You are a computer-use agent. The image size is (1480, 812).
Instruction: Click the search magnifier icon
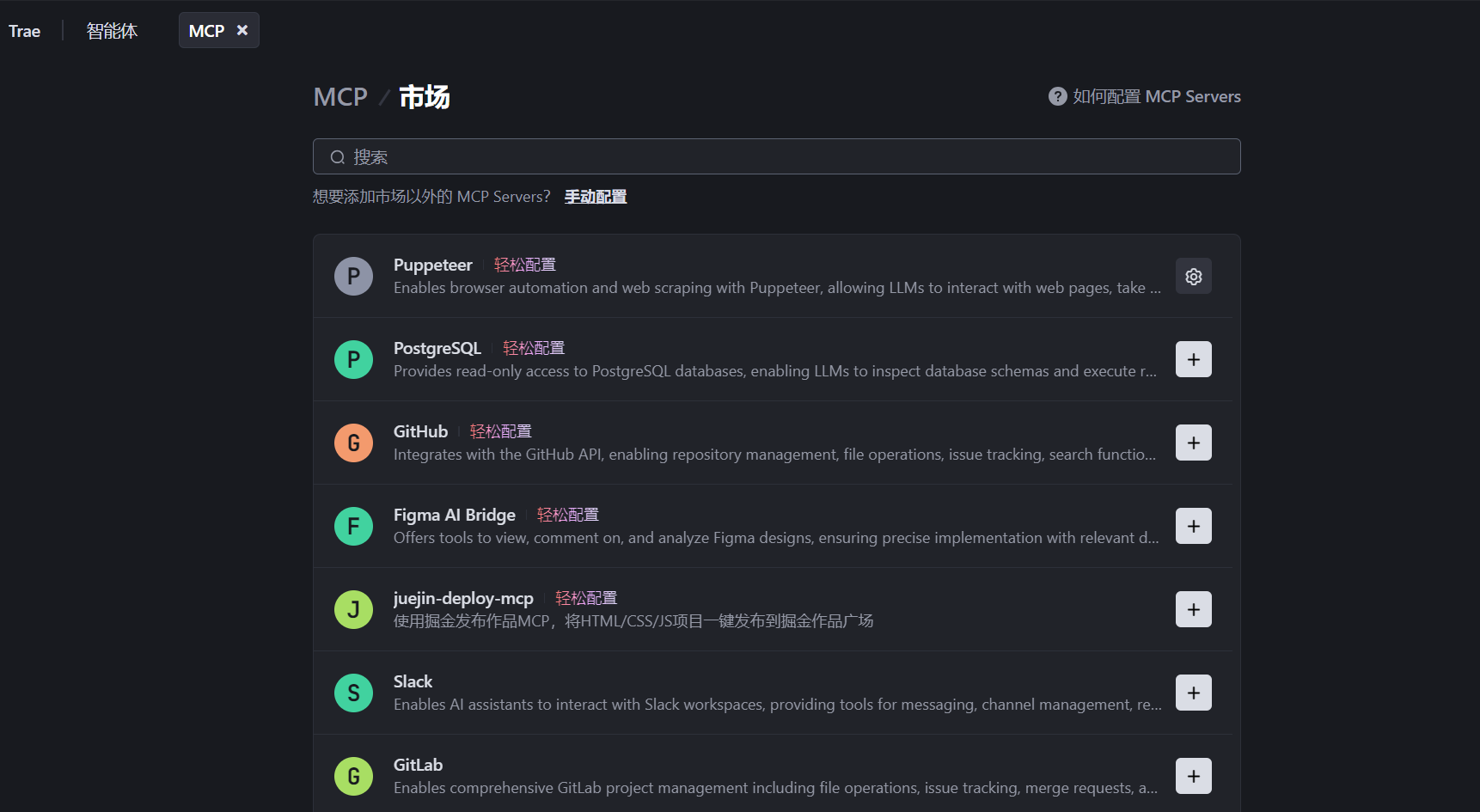(338, 156)
